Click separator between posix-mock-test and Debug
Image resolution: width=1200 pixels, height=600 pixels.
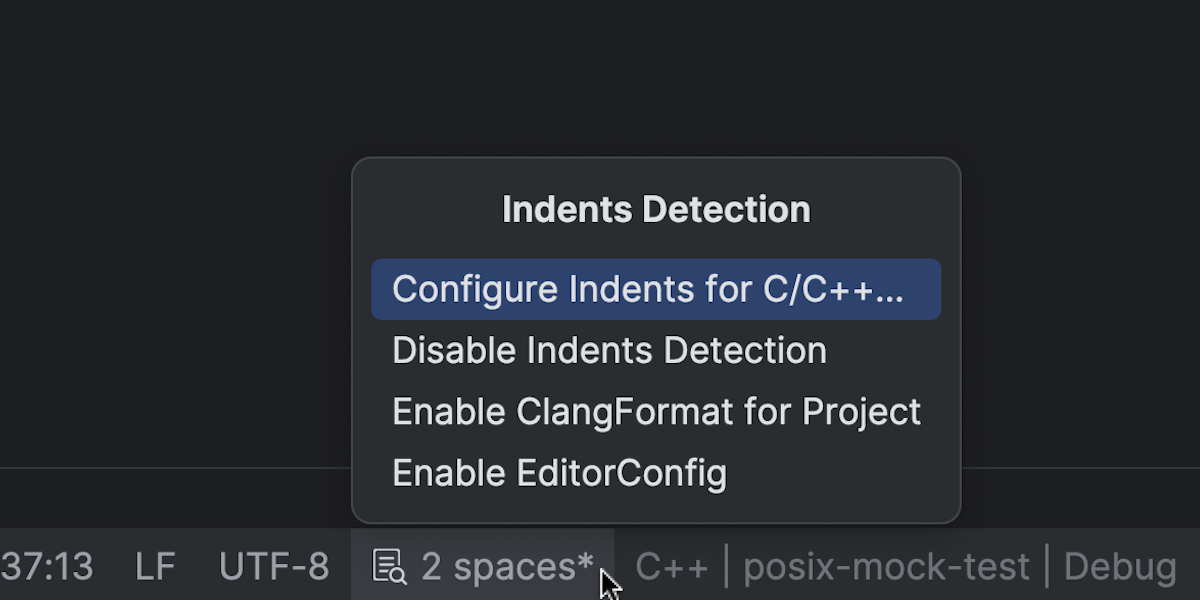(x=1047, y=567)
